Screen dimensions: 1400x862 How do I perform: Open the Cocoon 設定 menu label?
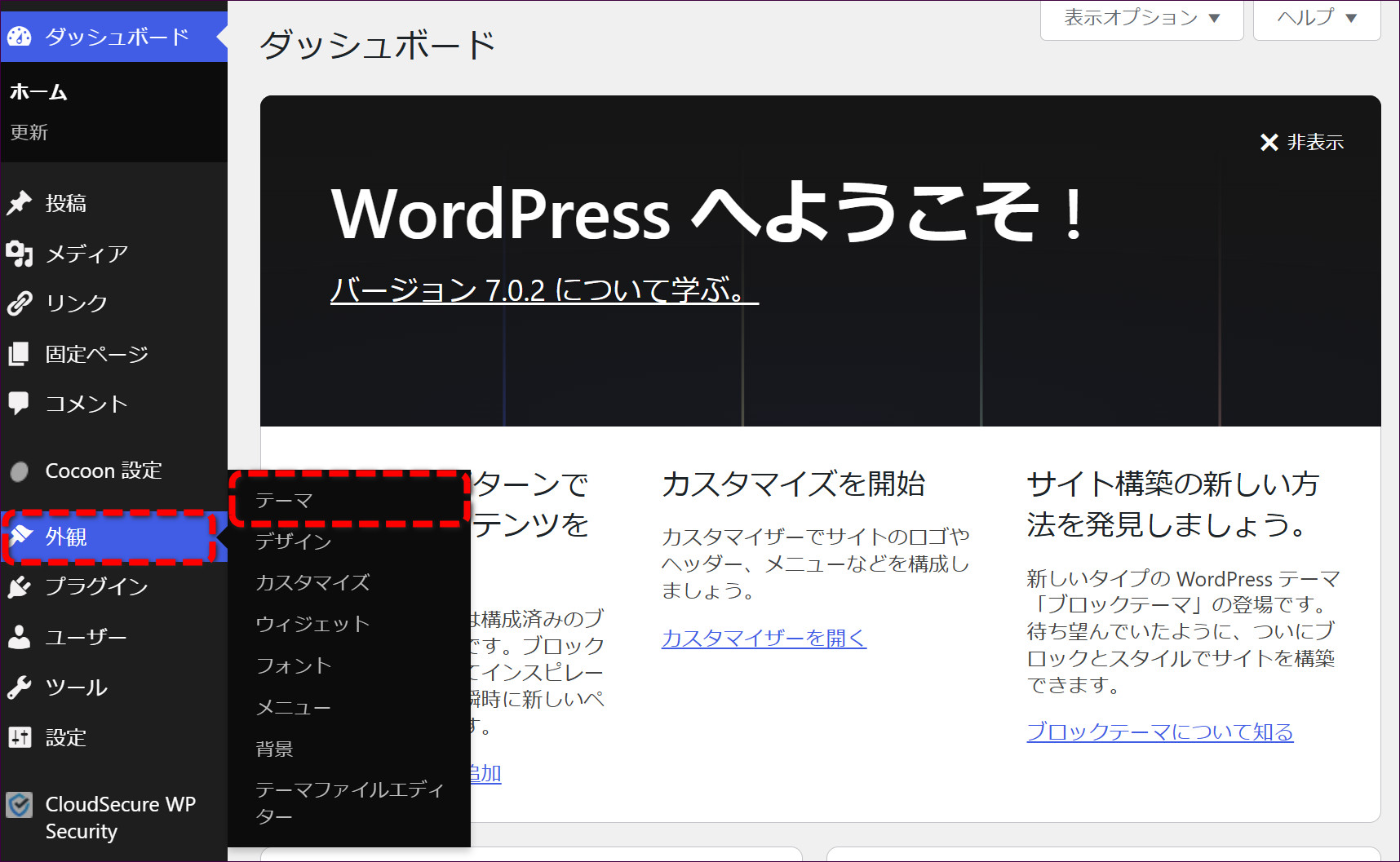tap(104, 471)
